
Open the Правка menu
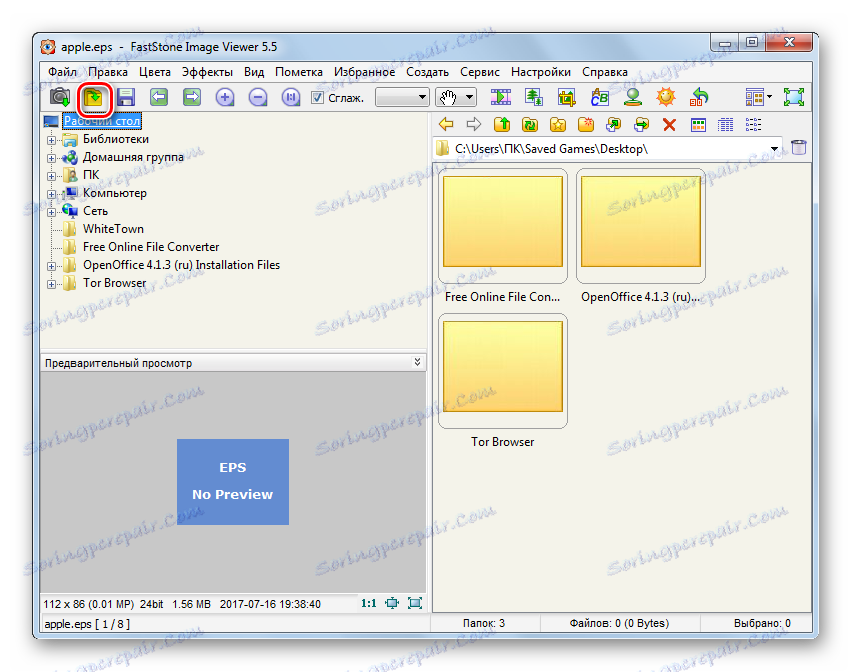108,72
